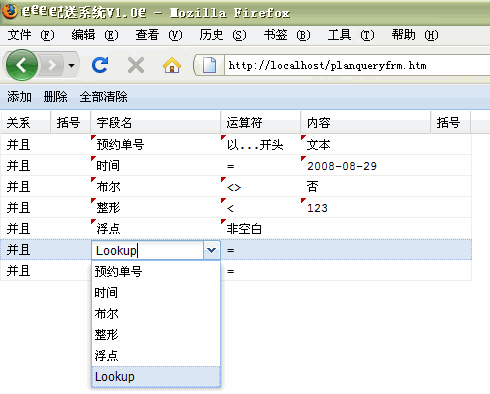Open the 工具 (T) menu
Screen dimensions: 490x394
coord(351,35)
